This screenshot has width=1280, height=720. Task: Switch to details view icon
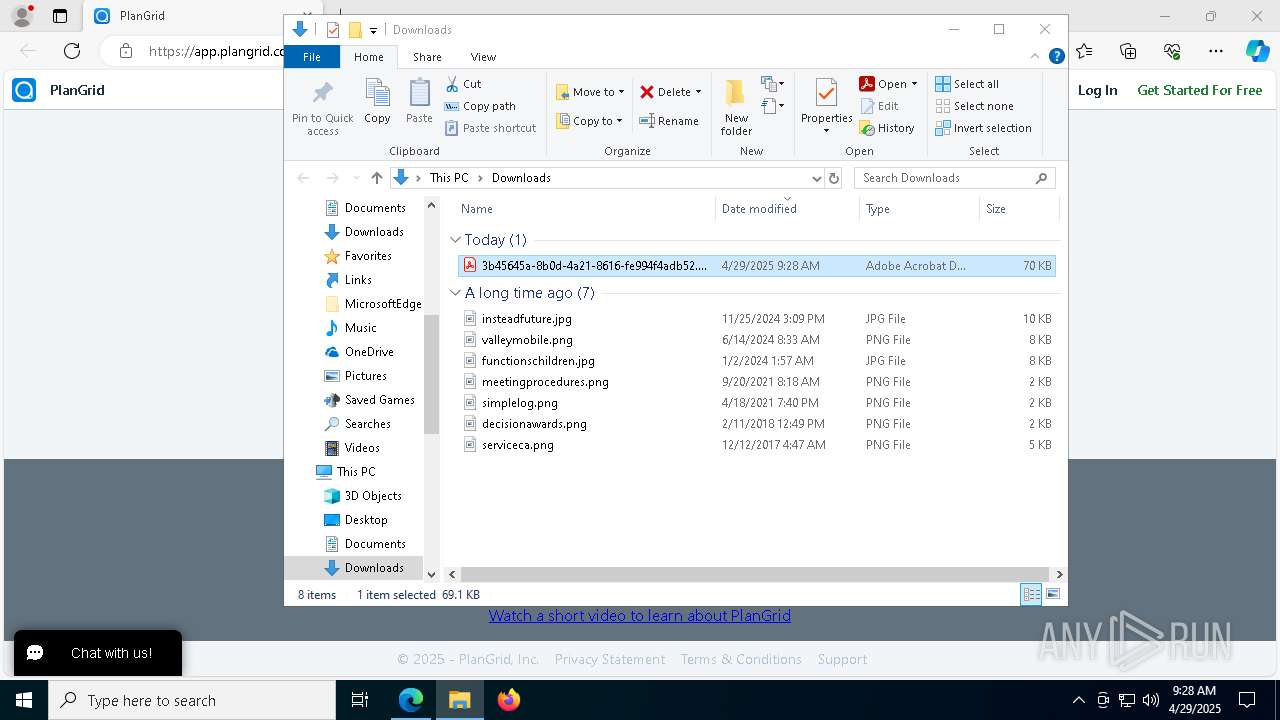pyautogui.click(x=1031, y=594)
